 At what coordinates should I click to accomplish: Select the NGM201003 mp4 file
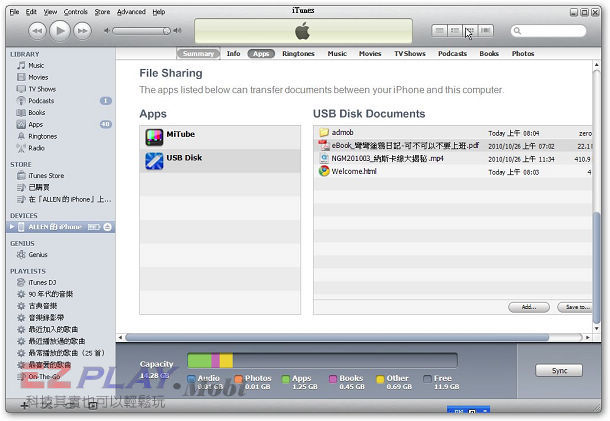pyautogui.click(x=452, y=158)
